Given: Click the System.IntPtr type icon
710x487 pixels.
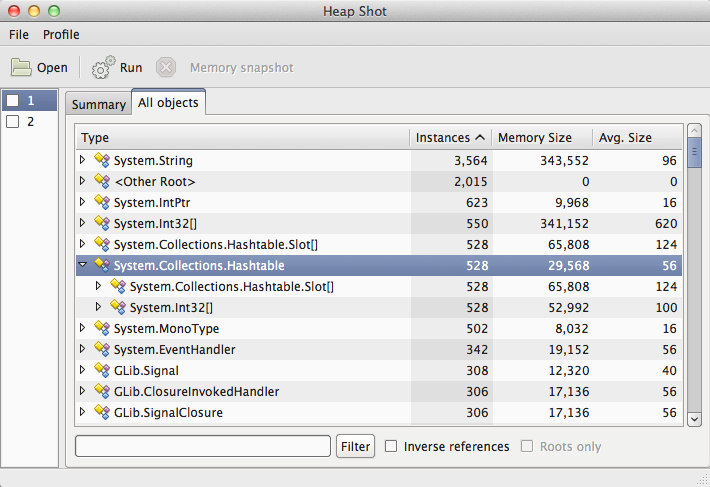Looking at the screenshot, I should click(x=101, y=202).
